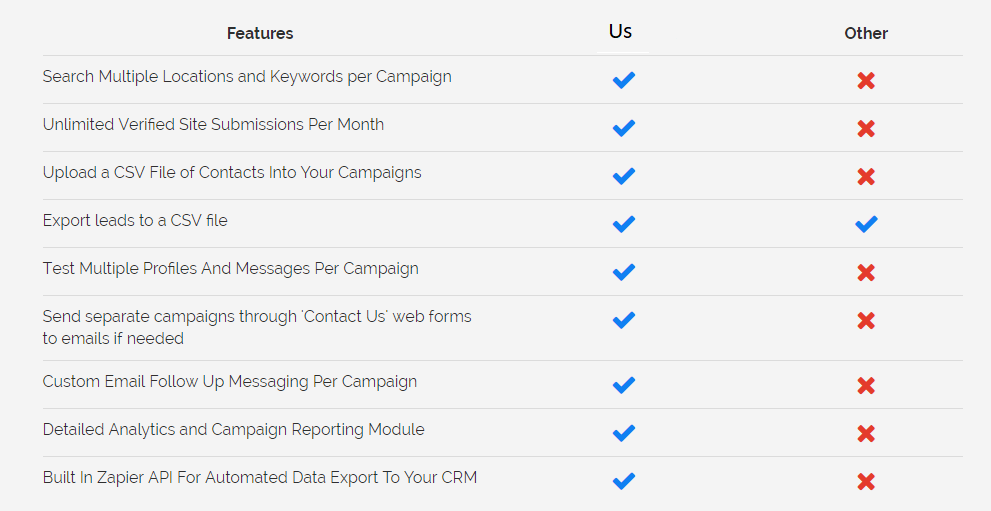Click the Us checkmark for Test Multiple Profiles

pyautogui.click(x=624, y=272)
